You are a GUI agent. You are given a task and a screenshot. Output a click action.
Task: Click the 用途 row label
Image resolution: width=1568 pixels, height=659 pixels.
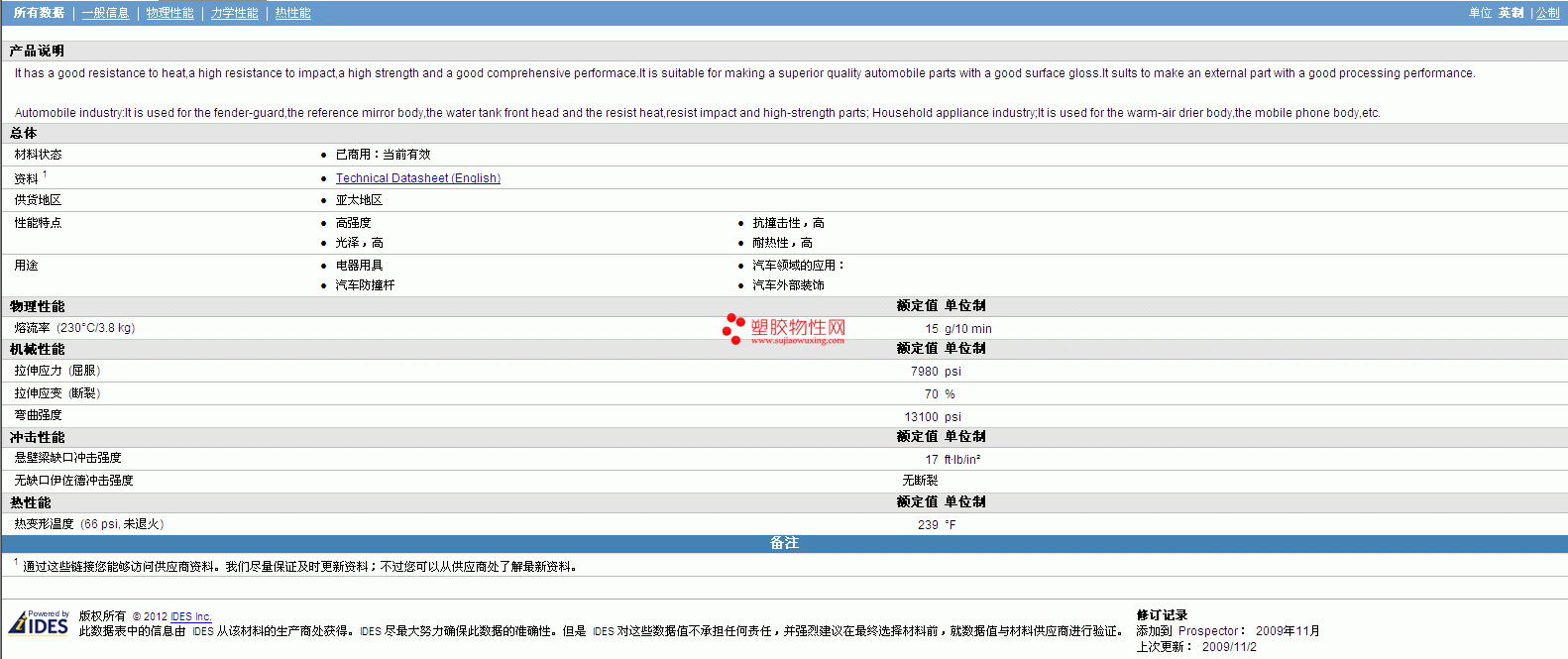pos(26,266)
